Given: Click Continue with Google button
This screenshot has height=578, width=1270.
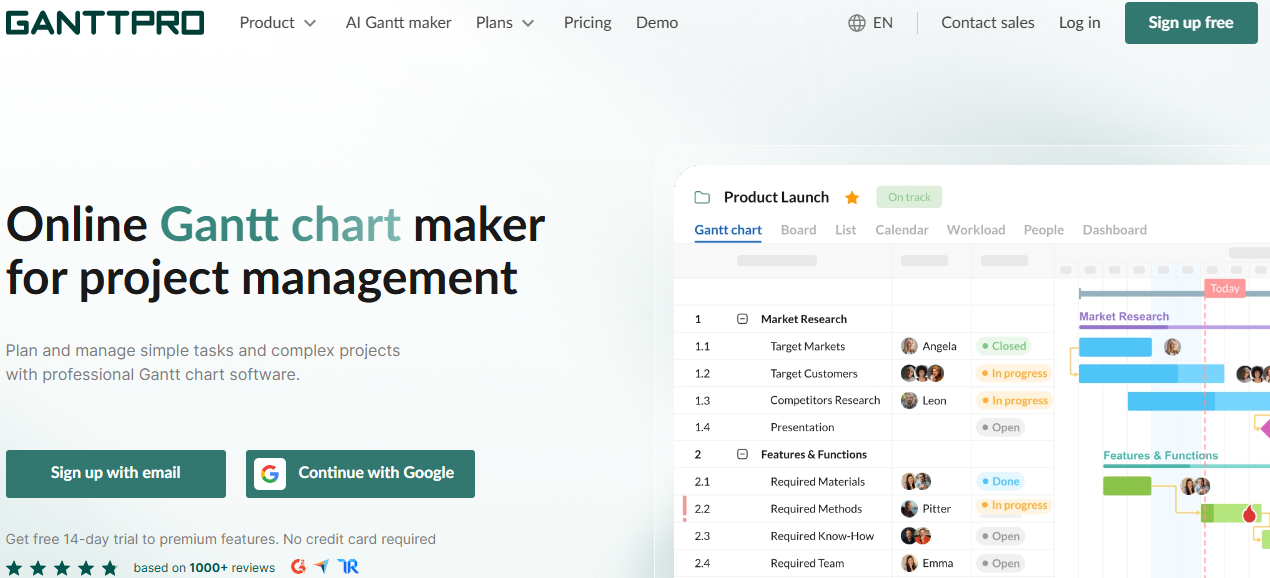Looking at the screenshot, I should point(360,473).
